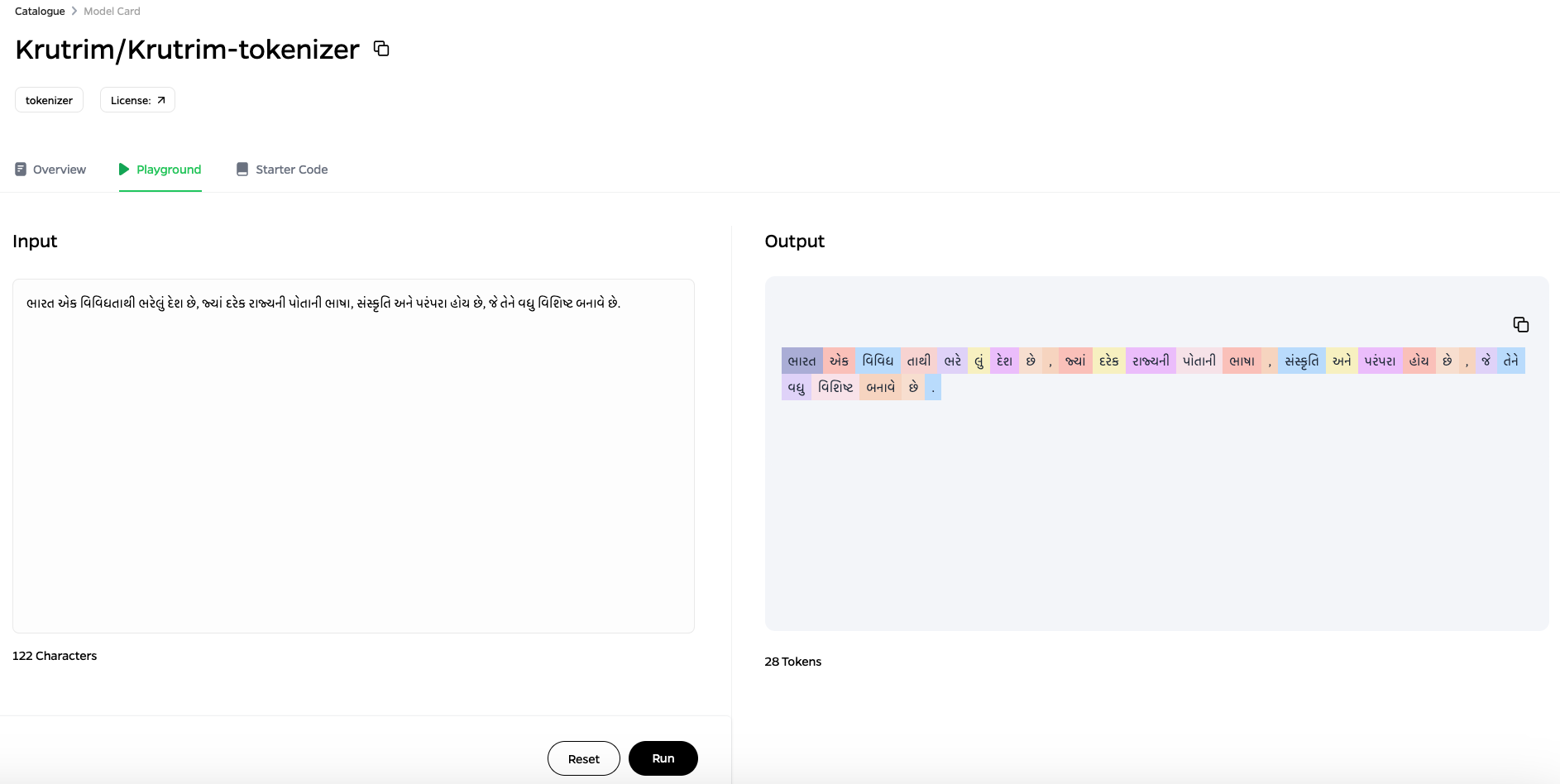Select the 'લું' token in Output
Viewport: 1560px width, 784px height.
tap(979, 361)
